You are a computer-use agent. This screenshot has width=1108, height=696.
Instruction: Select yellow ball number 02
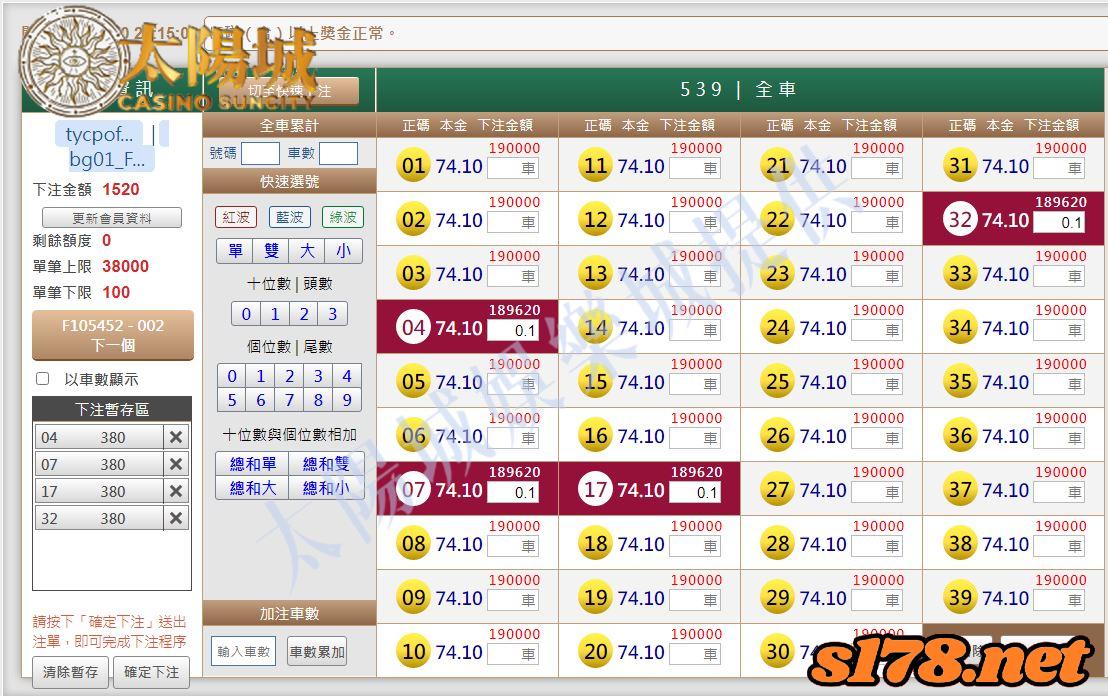pyautogui.click(x=413, y=219)
